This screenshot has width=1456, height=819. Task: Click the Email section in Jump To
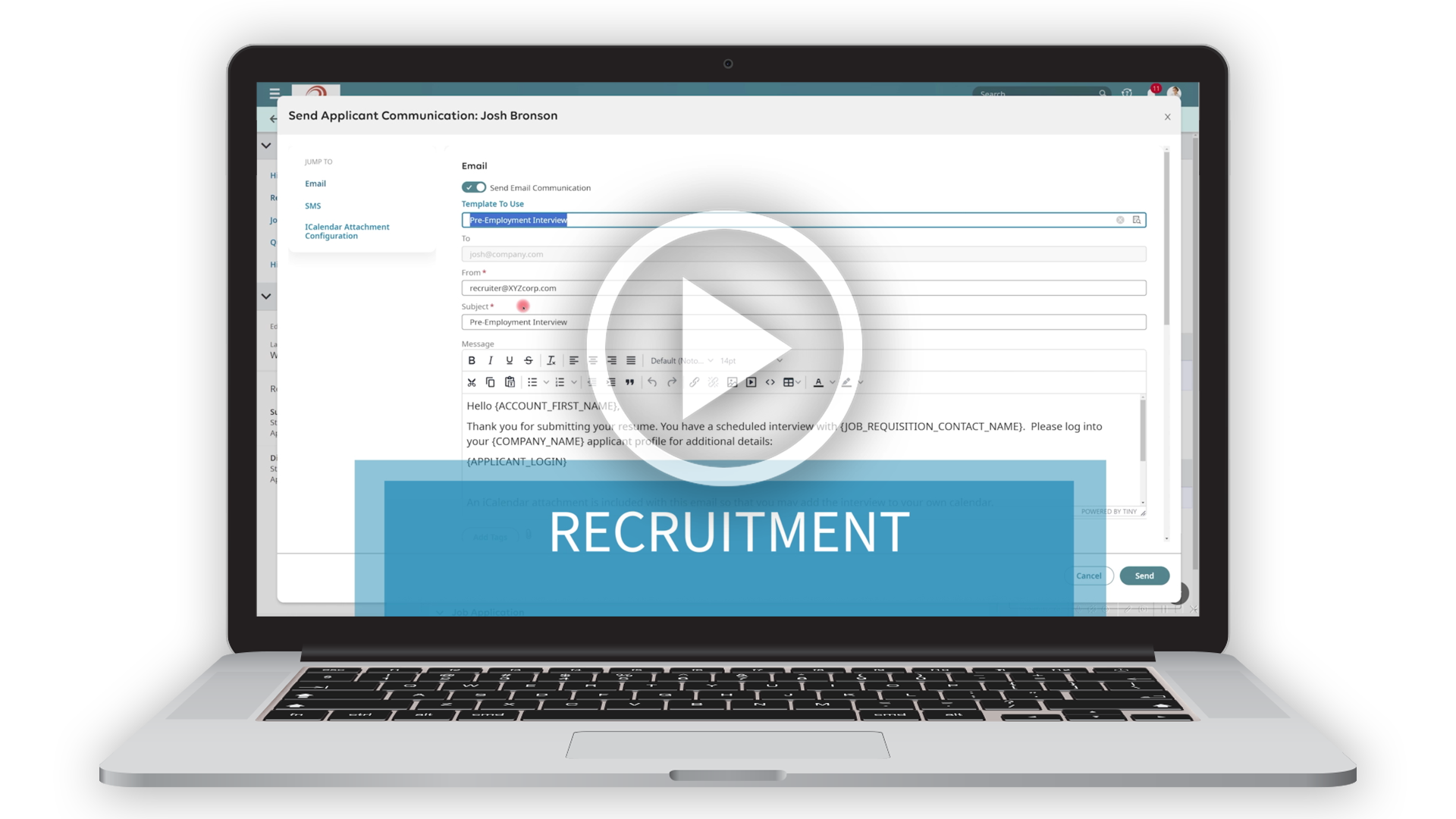(314, 183)
